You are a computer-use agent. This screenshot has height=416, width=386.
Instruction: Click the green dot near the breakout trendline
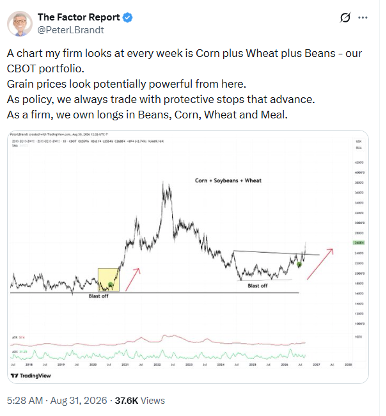coord(299,264)
